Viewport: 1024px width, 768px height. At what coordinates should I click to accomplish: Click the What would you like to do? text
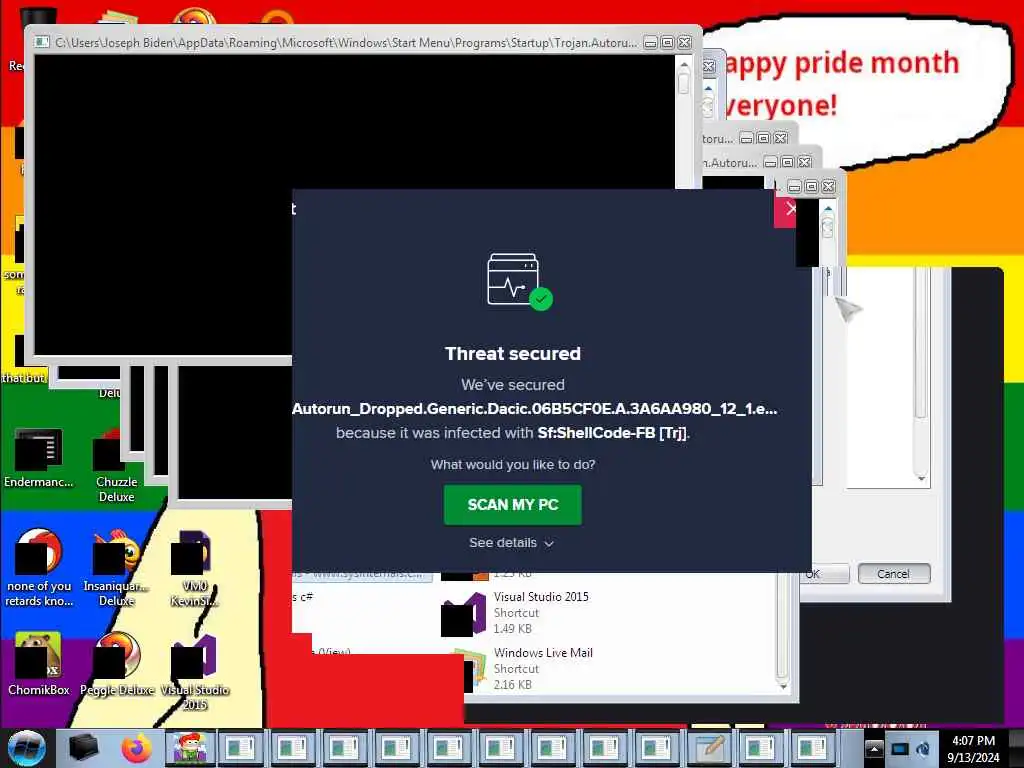point(513,464)
